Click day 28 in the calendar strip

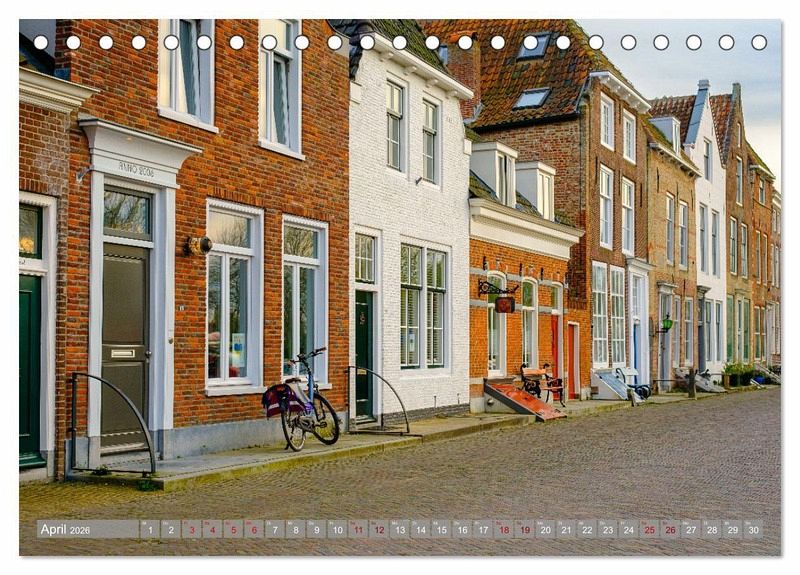pyautogui.click(x=711, y=530)
